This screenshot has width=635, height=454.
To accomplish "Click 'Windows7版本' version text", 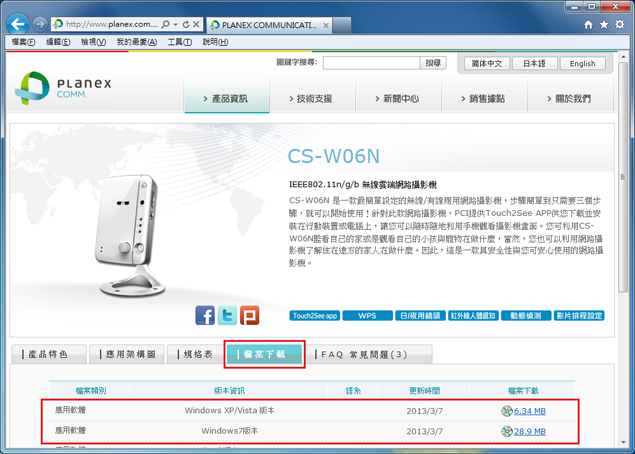I will click(230, 431).
